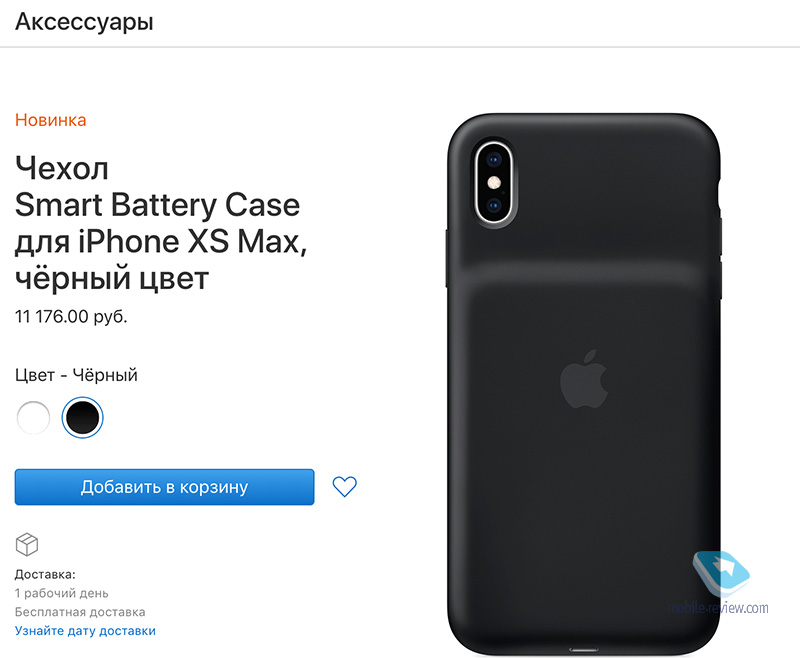
Task: Select the white color option
Action: pos(34,417)
